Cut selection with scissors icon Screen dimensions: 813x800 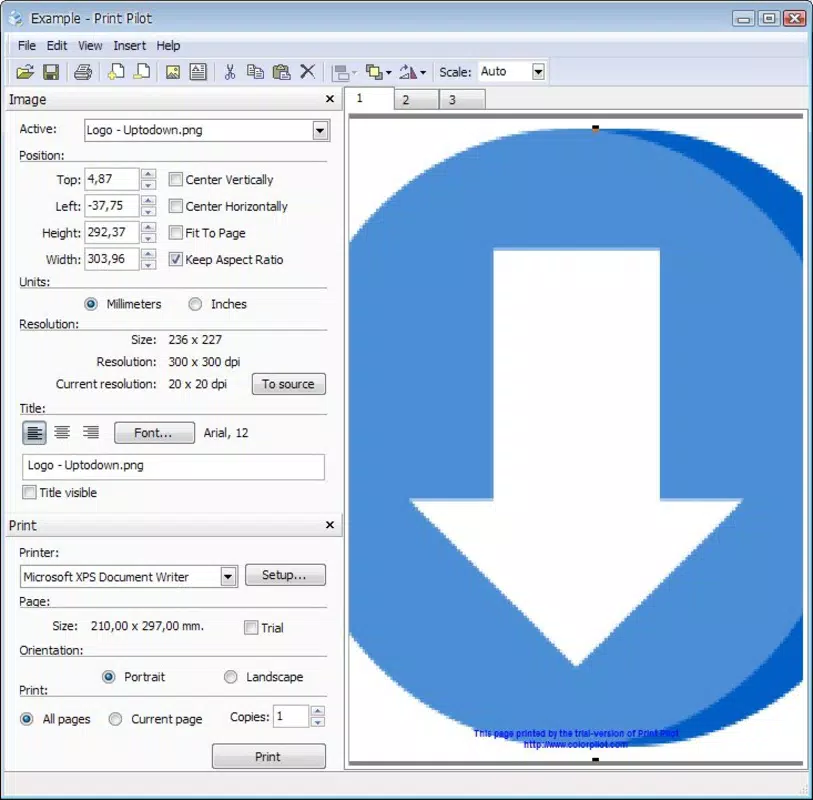tap(230, 72)
